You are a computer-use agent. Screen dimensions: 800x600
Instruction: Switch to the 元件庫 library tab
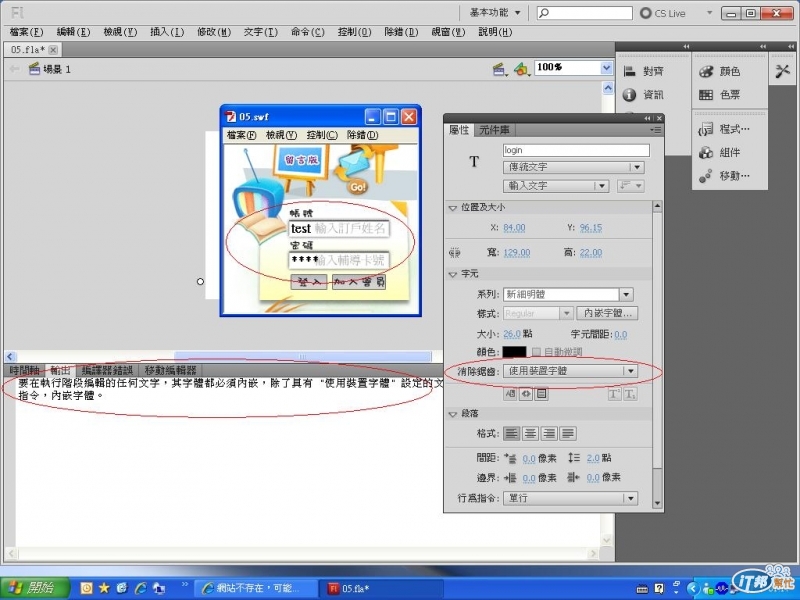[494, 130]
